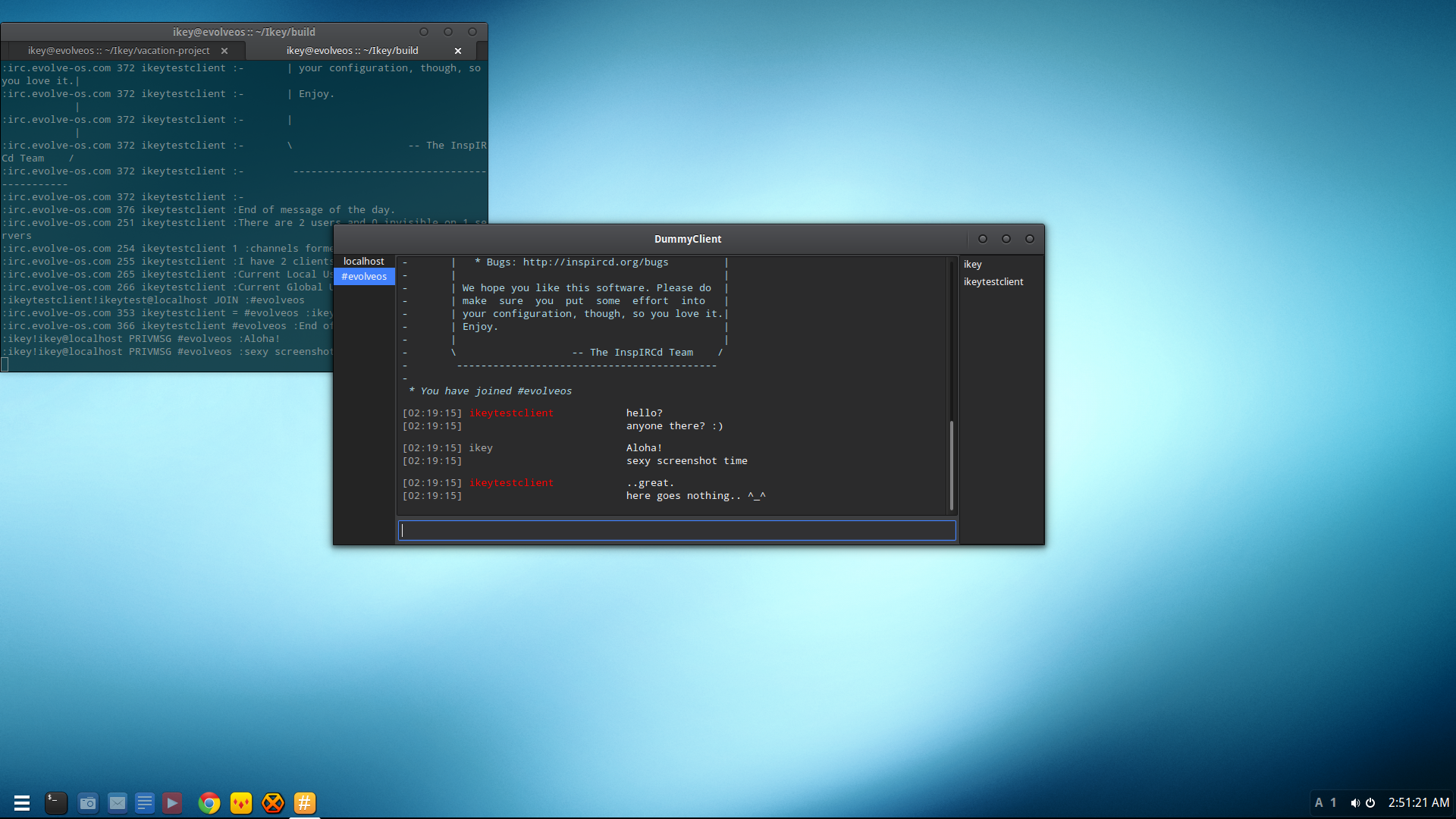Select the #evolveos channel in sidebar

pos(364,277)
